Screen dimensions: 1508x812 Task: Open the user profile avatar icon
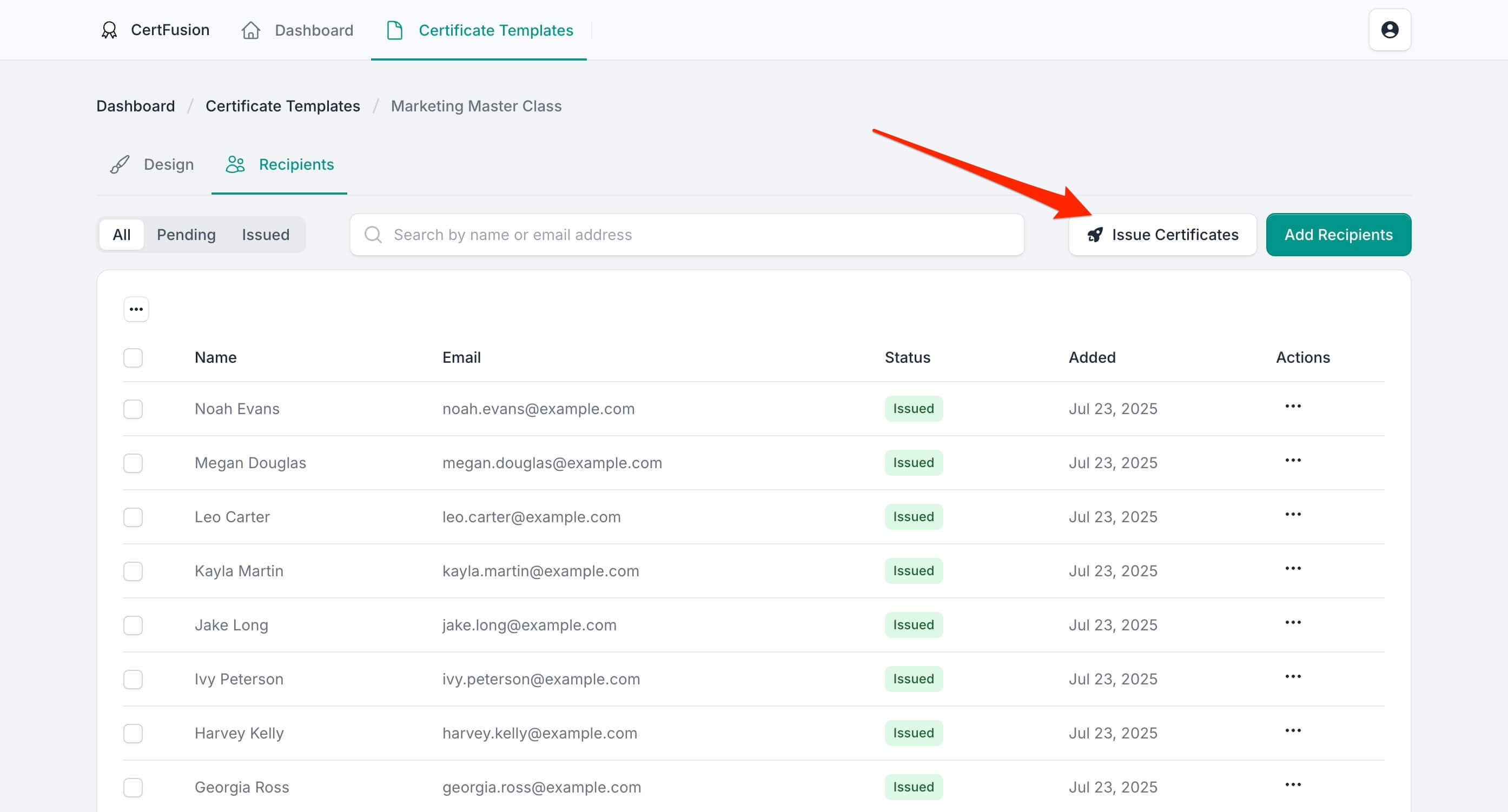(1390, 29)
